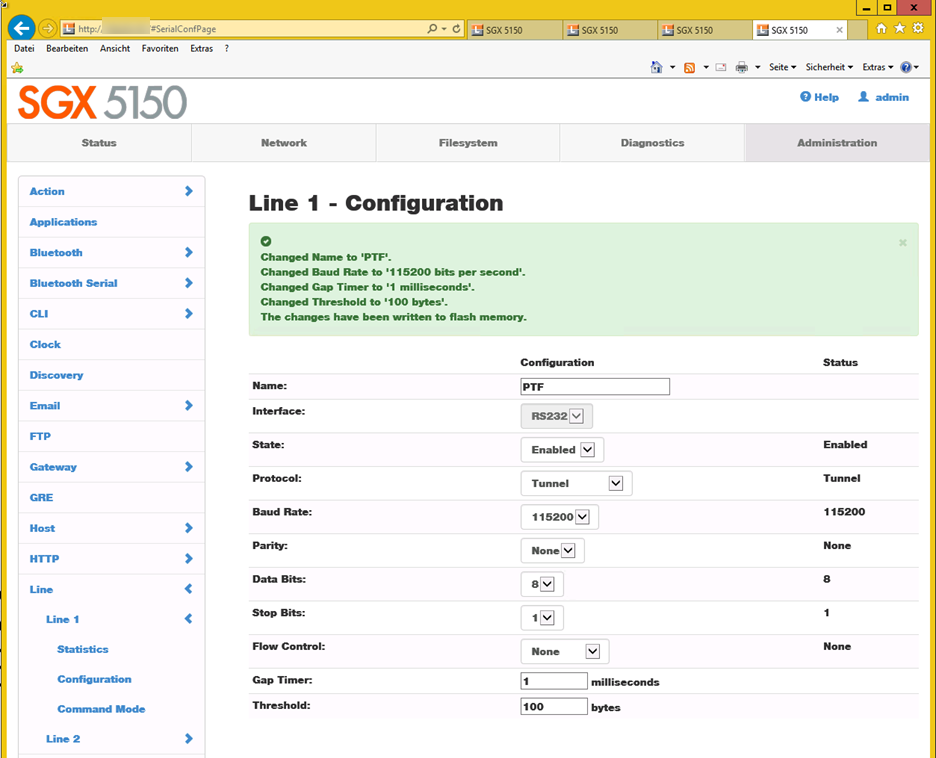Switch to the Status tab

click(x=99, y=143)
